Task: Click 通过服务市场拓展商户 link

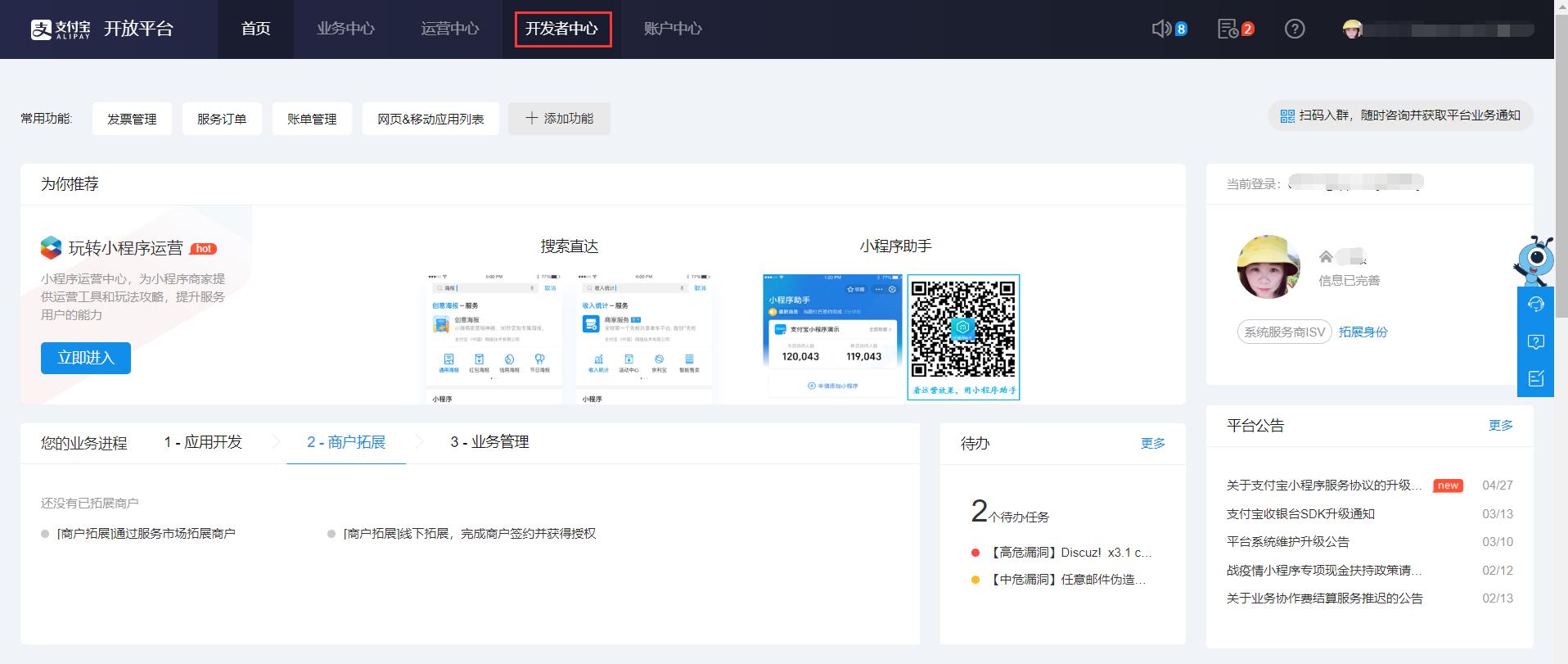Action: (146, 534)
